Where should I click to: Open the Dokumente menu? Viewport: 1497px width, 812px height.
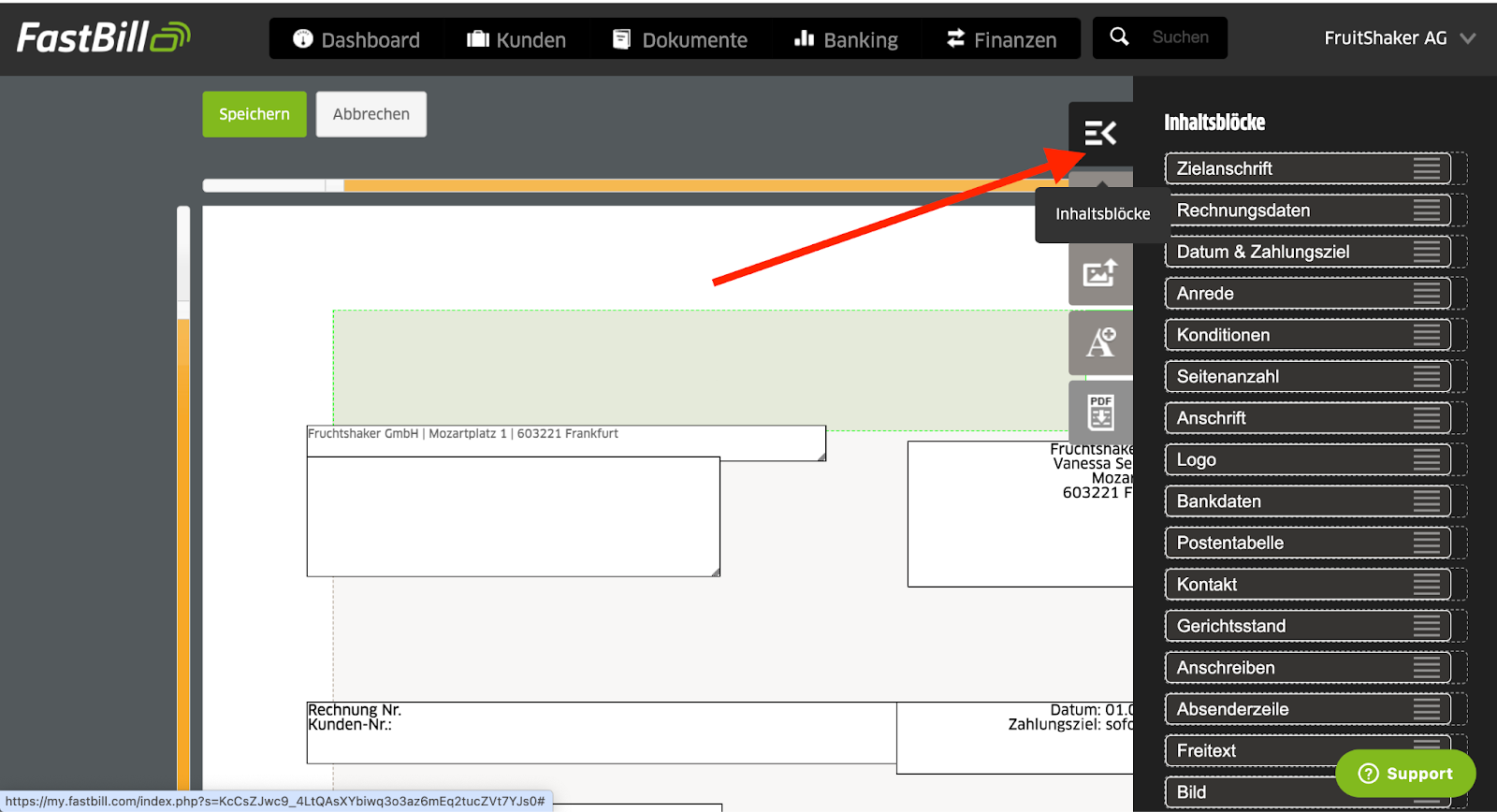click(x=680, y=39)
